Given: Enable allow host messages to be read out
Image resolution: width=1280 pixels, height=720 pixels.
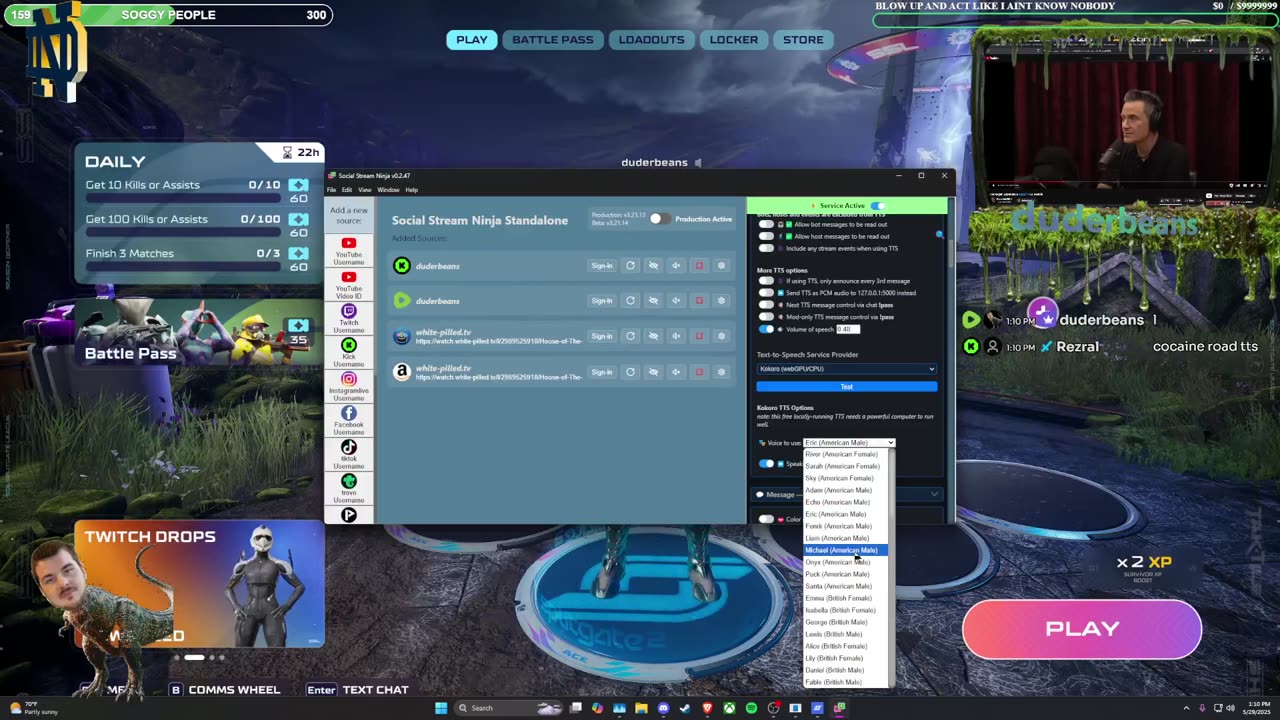Looking at the screenshot, I should [x=766, y=236].
